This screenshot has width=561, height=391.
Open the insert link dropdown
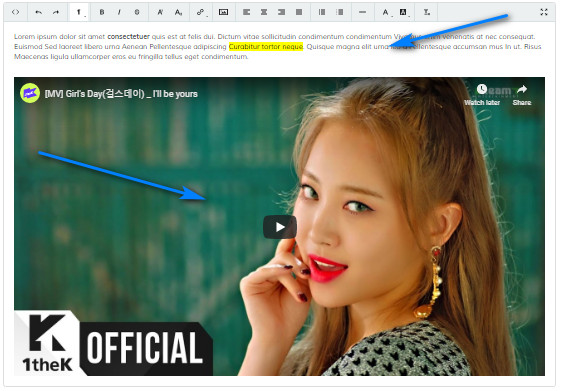[201, 12]
